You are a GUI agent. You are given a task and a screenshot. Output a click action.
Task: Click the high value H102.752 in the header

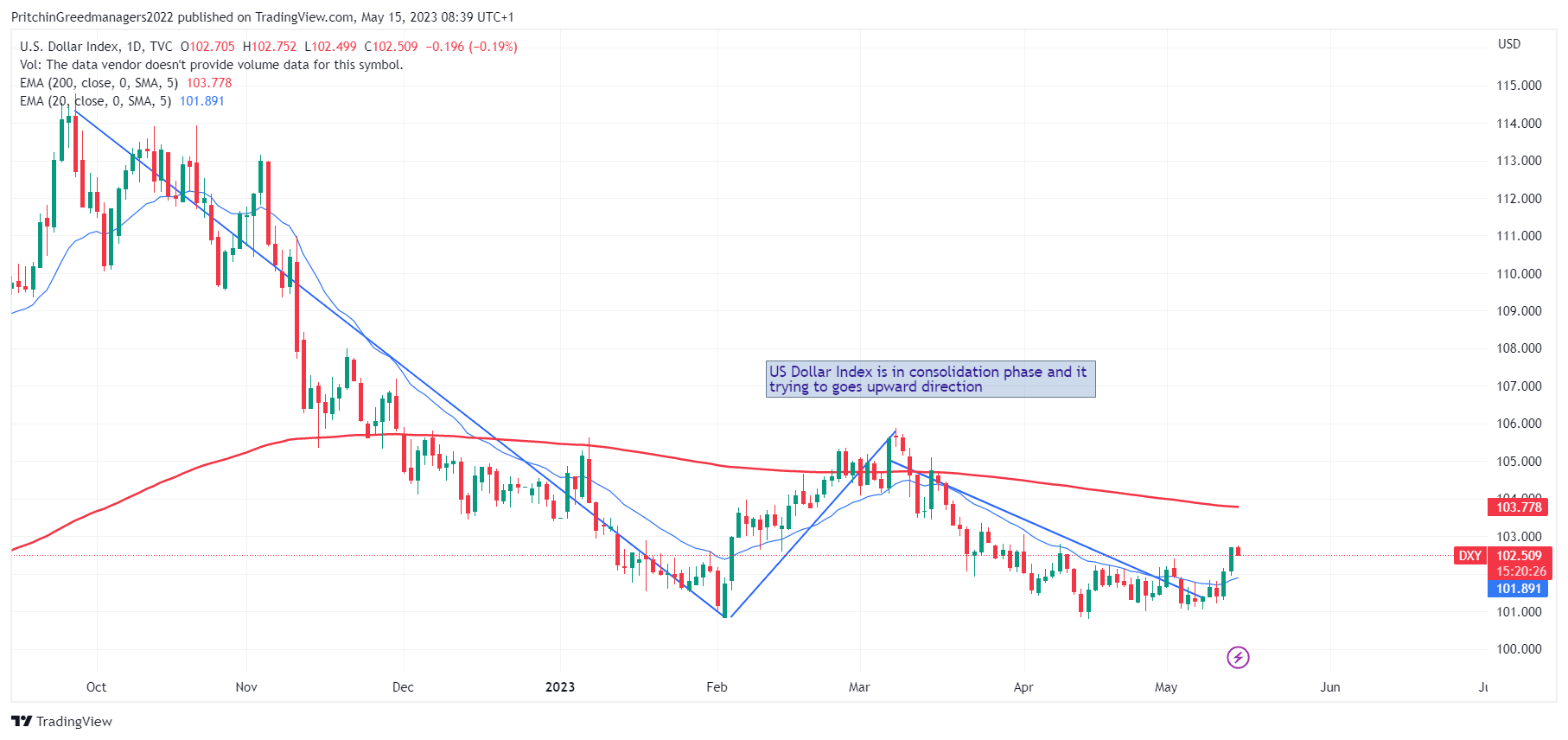(x=270, y=47)
